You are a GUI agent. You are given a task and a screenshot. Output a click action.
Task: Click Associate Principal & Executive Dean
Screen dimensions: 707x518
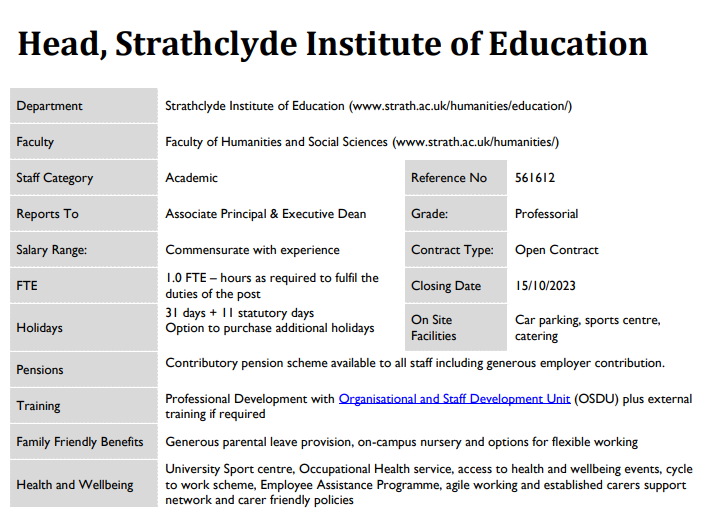[266, 214]
